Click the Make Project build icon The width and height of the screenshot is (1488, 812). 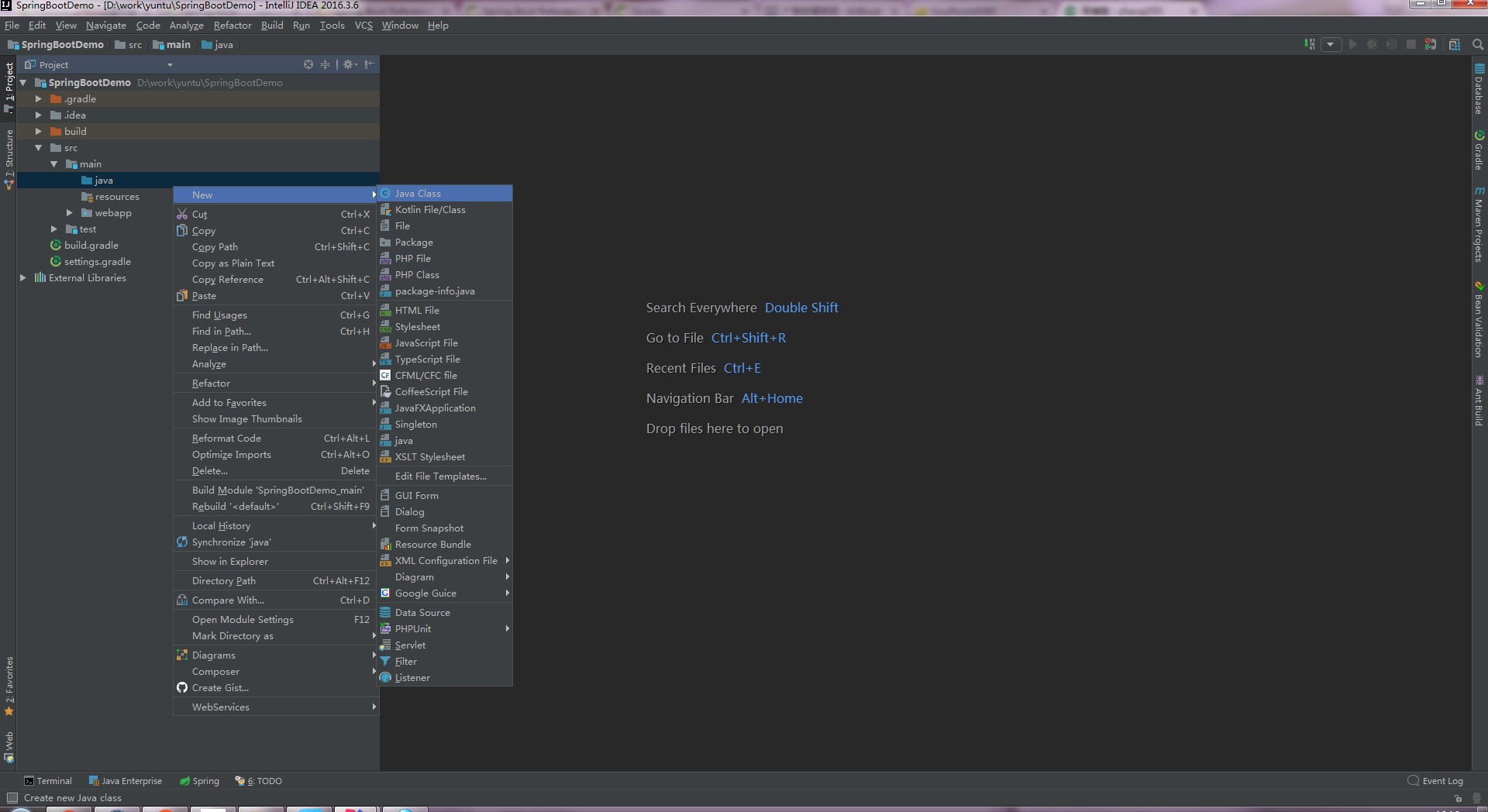1310,44
